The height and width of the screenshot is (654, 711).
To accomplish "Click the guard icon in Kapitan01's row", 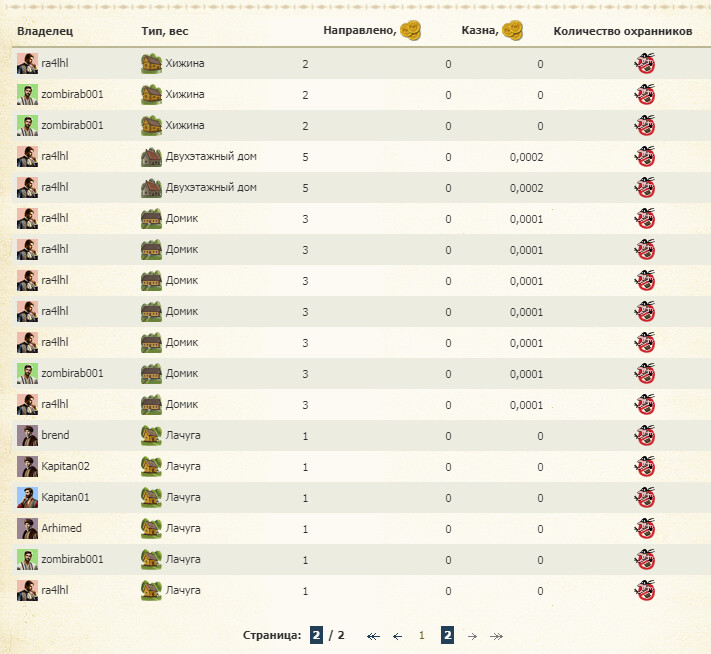I will [x=645, y=497].
